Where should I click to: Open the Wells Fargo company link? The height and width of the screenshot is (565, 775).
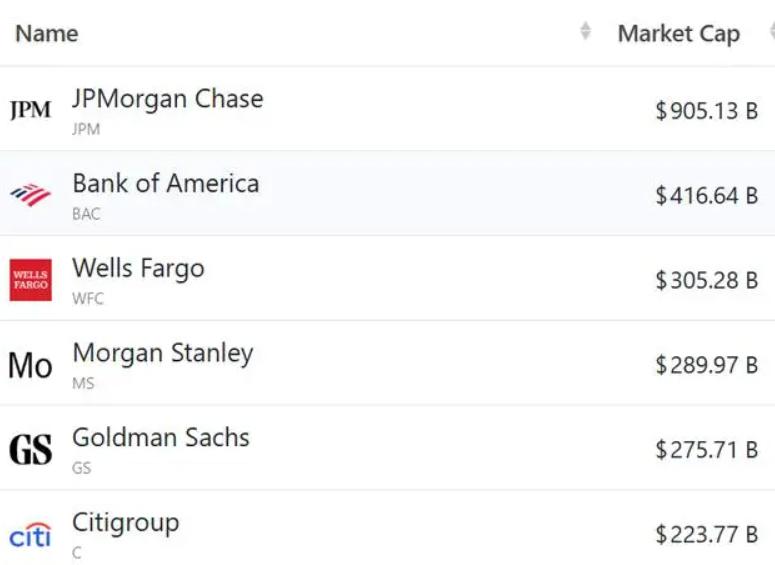138,268
